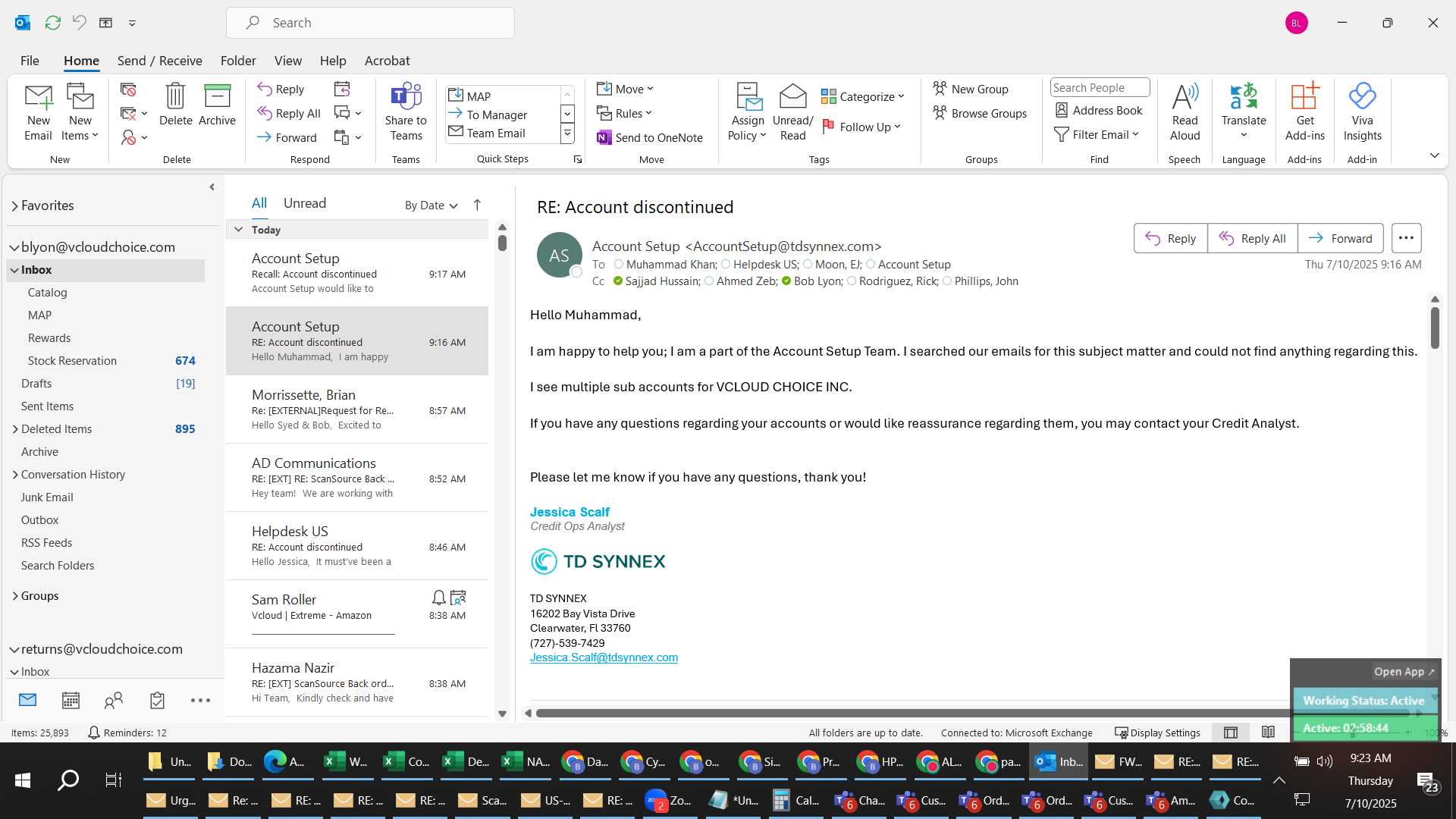The width and height of the screenshot is (1456, 819).
Task: Click reading pane vertical scrollbar thumb
Action: 1435,328
